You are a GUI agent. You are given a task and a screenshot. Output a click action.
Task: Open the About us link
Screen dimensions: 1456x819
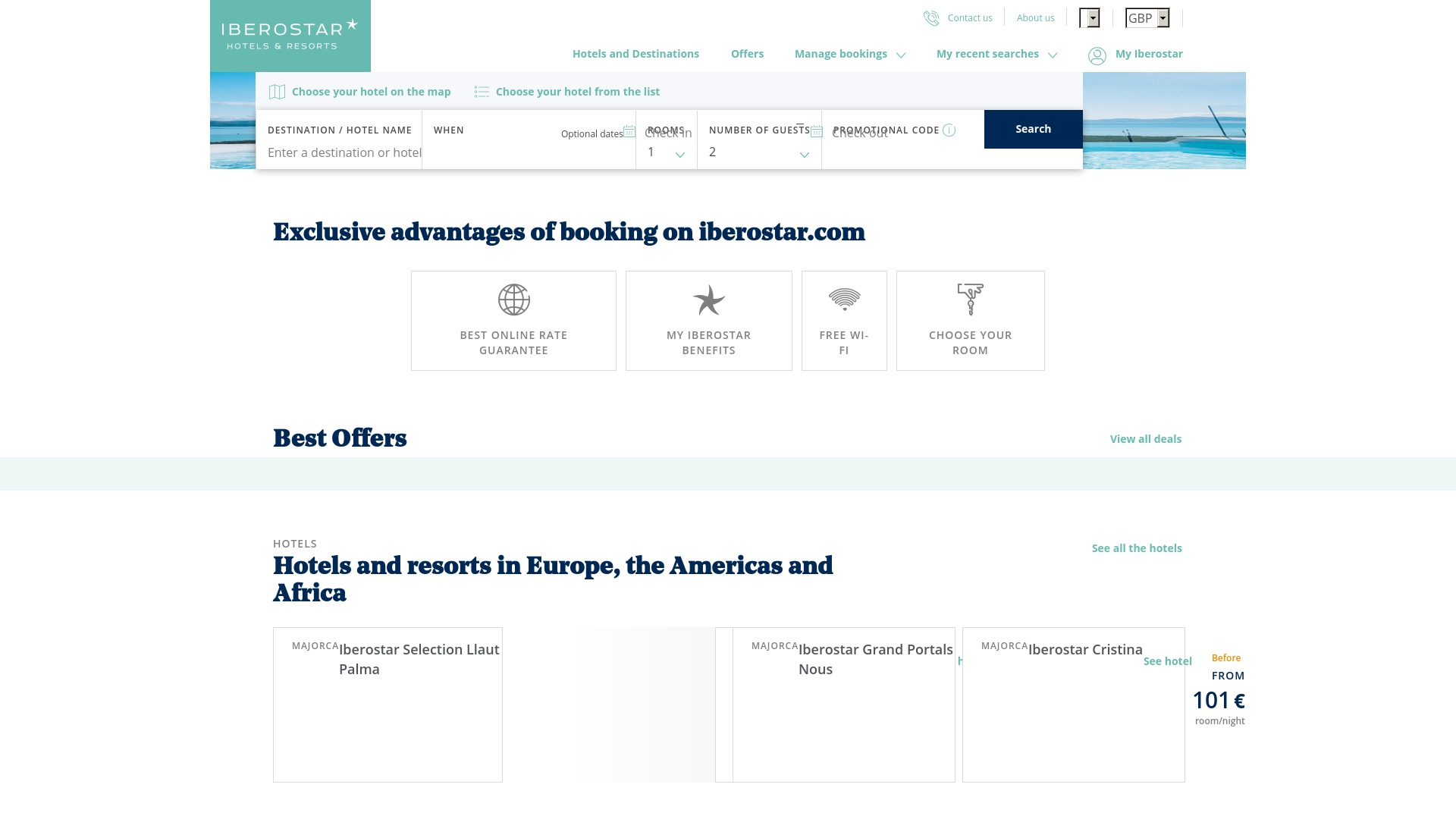coord(1035,18)
